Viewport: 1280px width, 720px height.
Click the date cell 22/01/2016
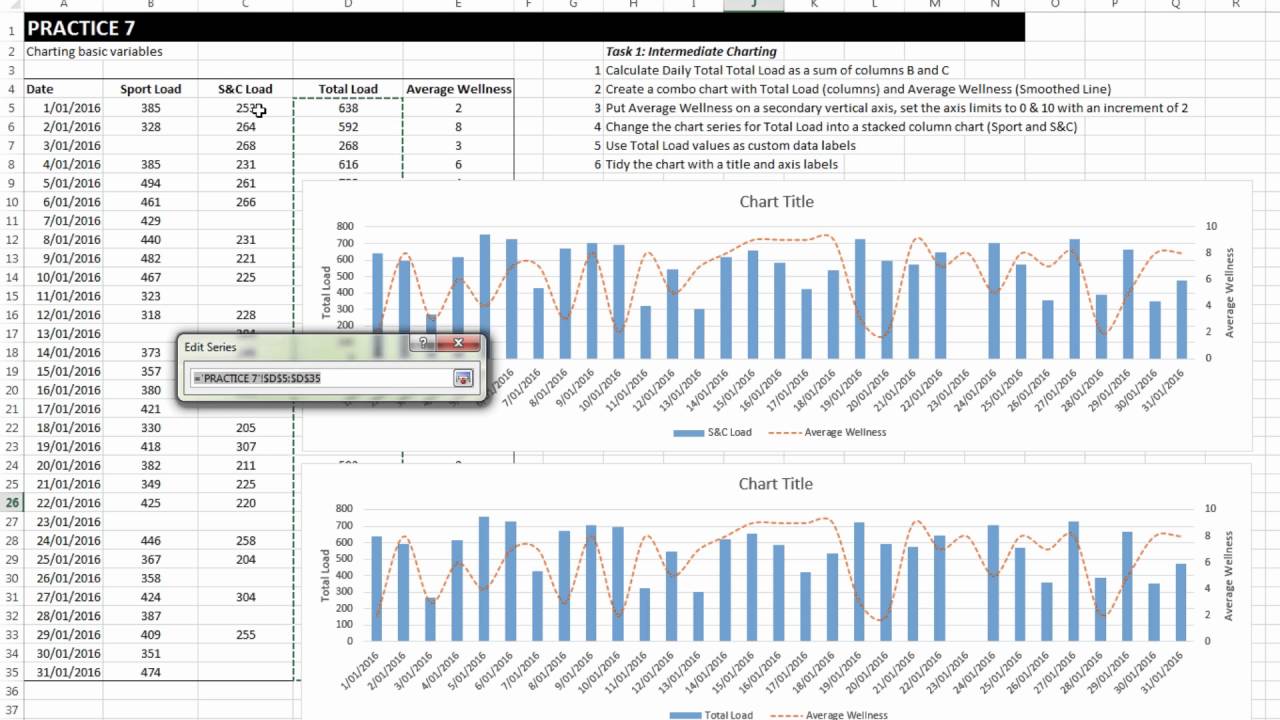click(x=62, y=503)
